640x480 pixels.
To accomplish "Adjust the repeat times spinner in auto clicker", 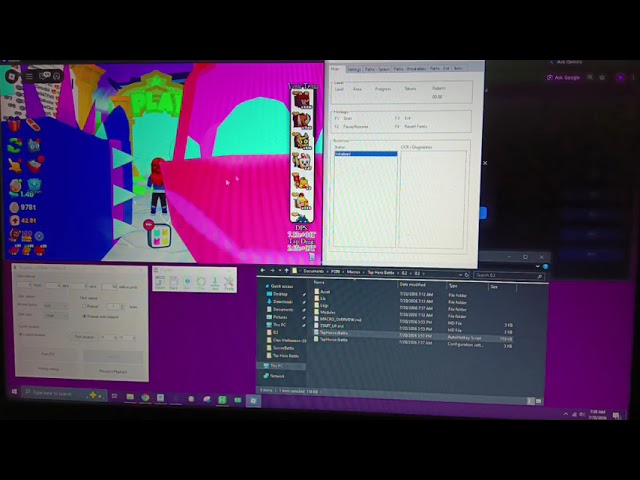I will [x=122, y=307].
